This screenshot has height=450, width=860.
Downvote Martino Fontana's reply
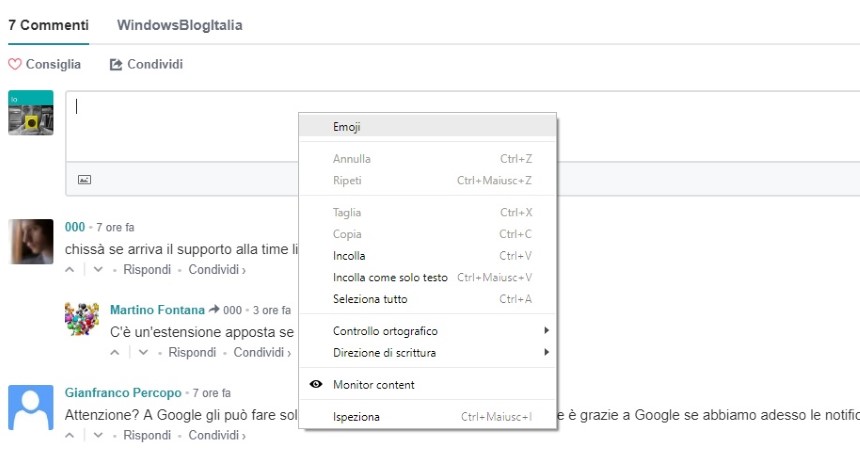[x=143, y=352]
